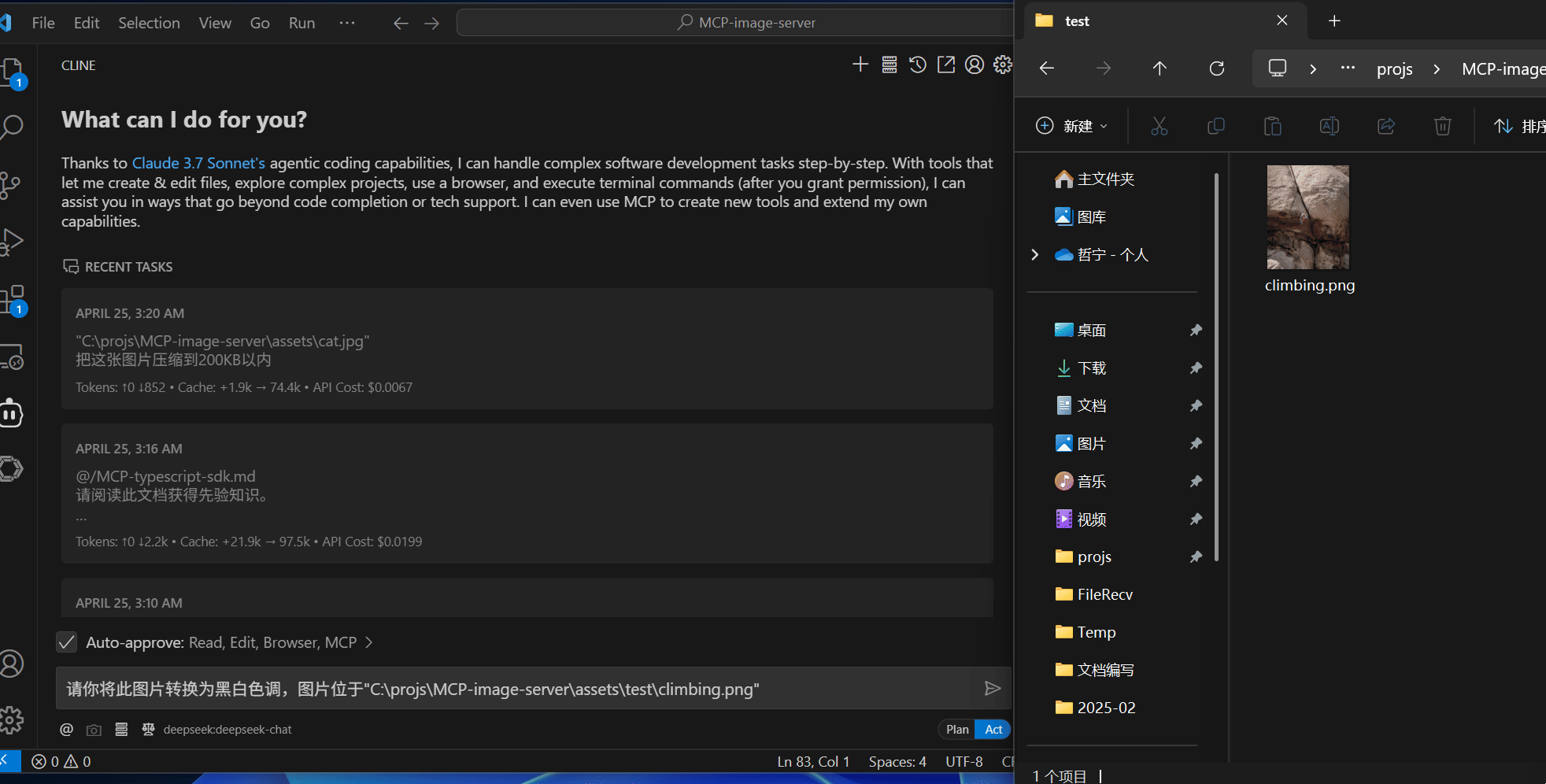This screenshot has width=1546, height=784.
Task: Select climbing.png thumbnail
Action: tap(1308, 217)
